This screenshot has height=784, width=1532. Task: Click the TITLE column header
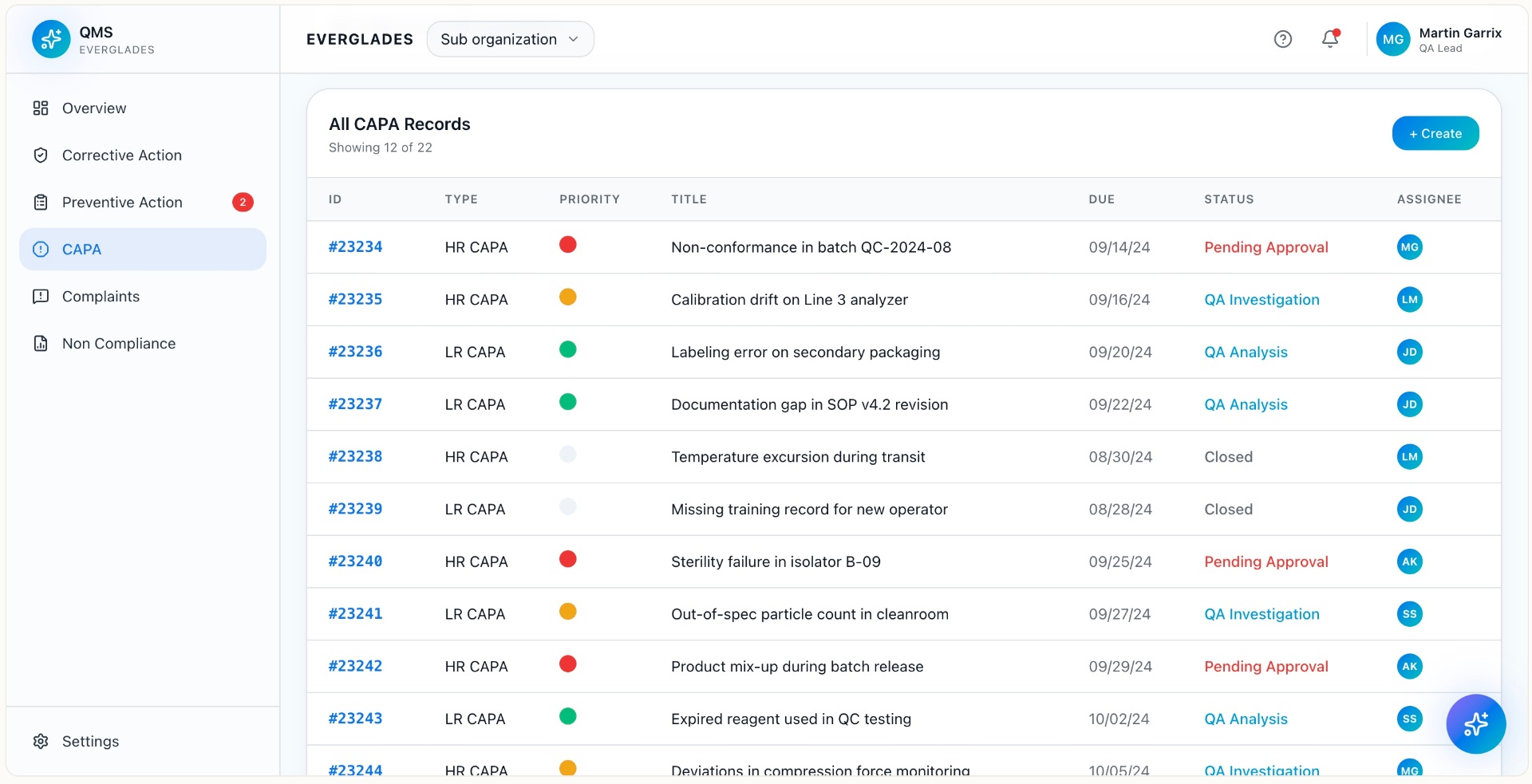pos(689,199)
